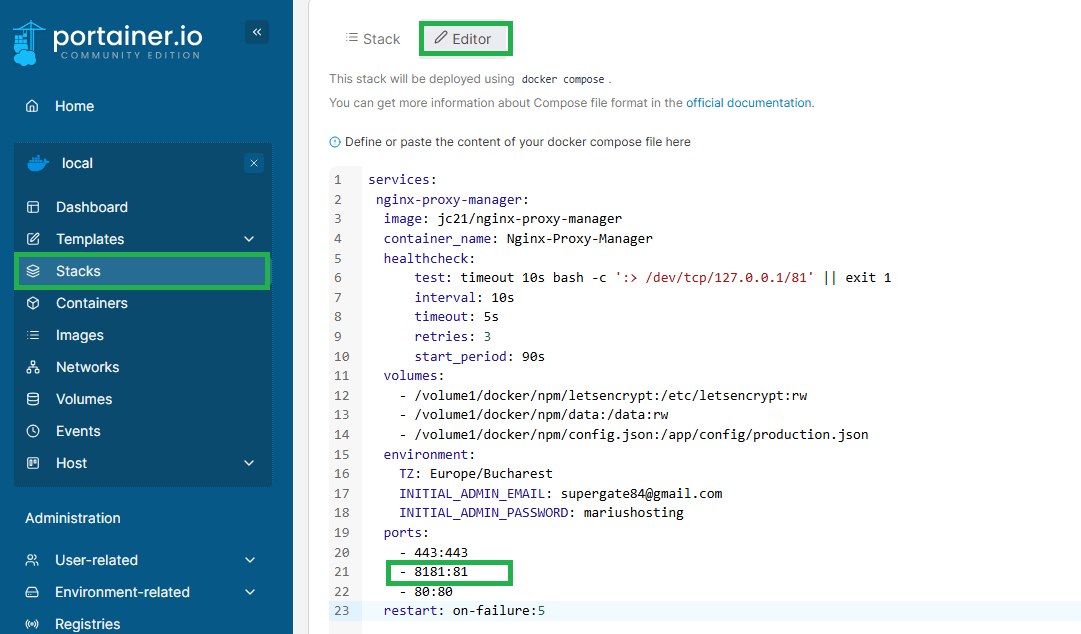Click the '/dev/tcp/127.0.0.1/81' string
Viewport: 1081px width, 634px height.
tap(714, 278)
